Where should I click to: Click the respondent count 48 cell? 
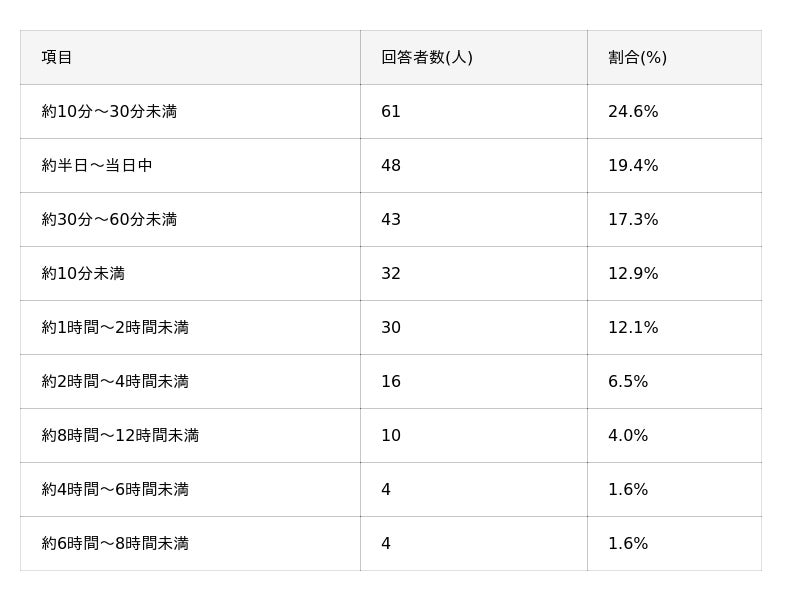pyautogui.click(x=391, y=166)
